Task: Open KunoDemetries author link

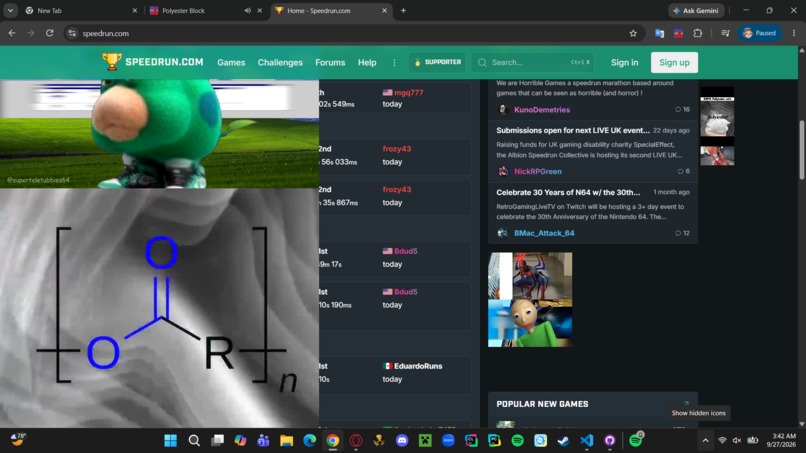Action: 542,110
